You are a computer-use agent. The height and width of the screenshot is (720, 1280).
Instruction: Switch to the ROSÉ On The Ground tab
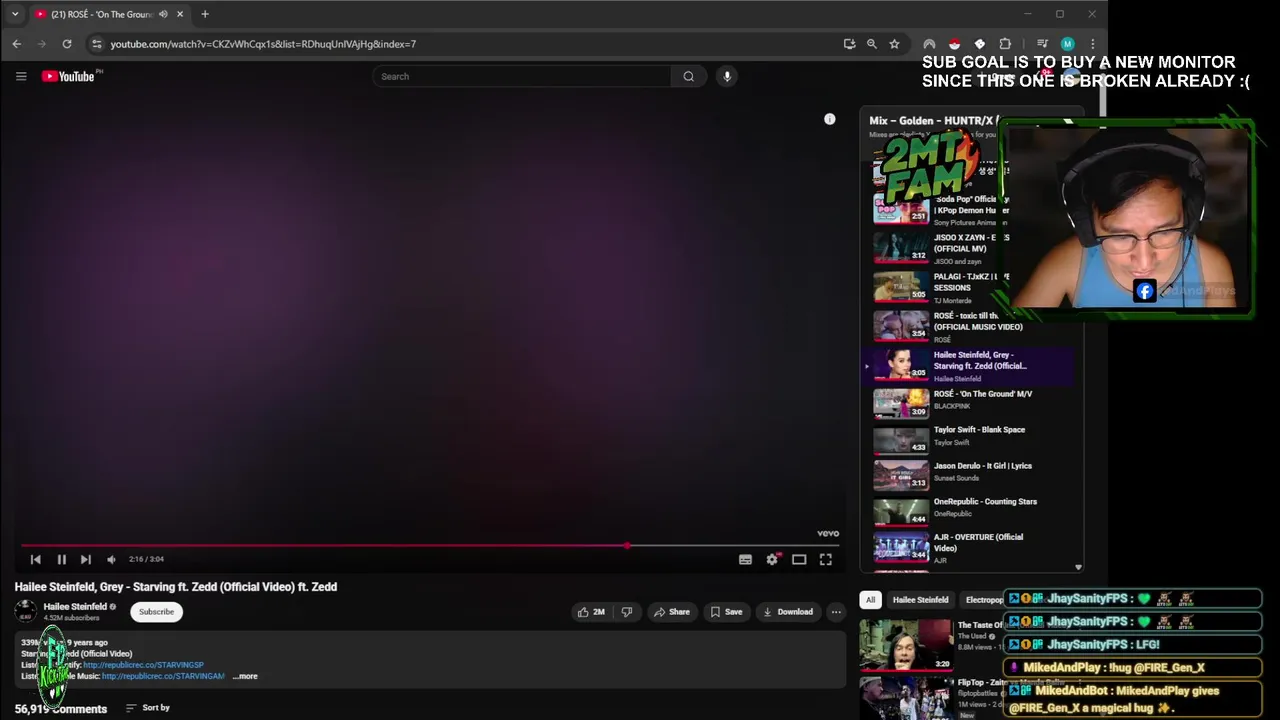(102, 14)
